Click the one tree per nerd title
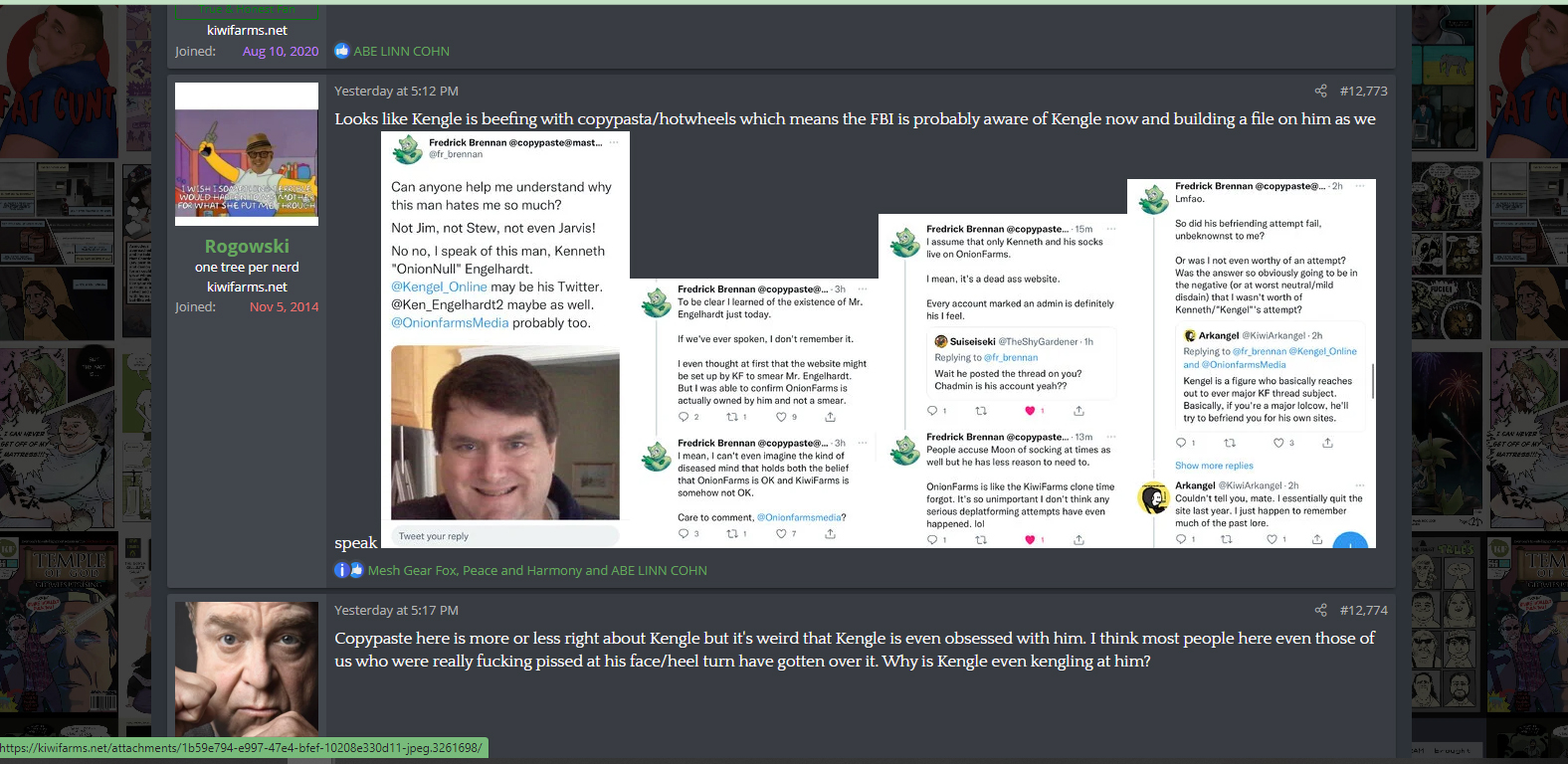1568x764 pixels. [247, 267]
